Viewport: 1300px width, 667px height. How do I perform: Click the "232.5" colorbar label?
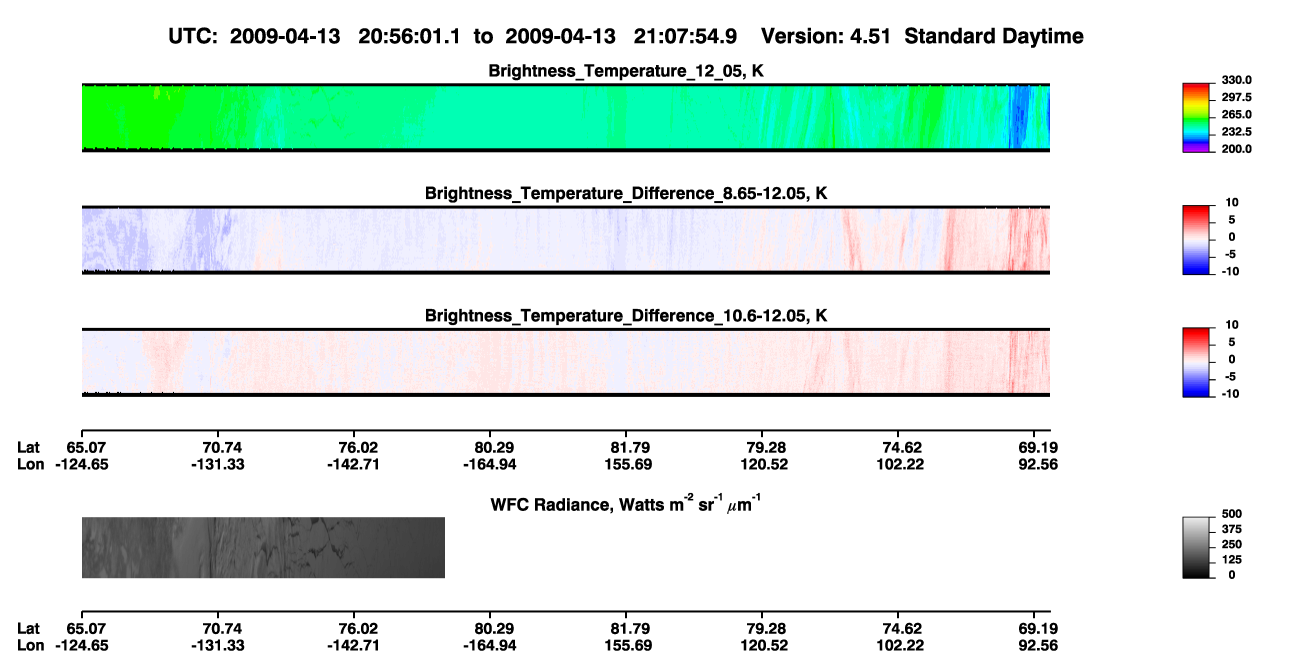[1237, 132]
